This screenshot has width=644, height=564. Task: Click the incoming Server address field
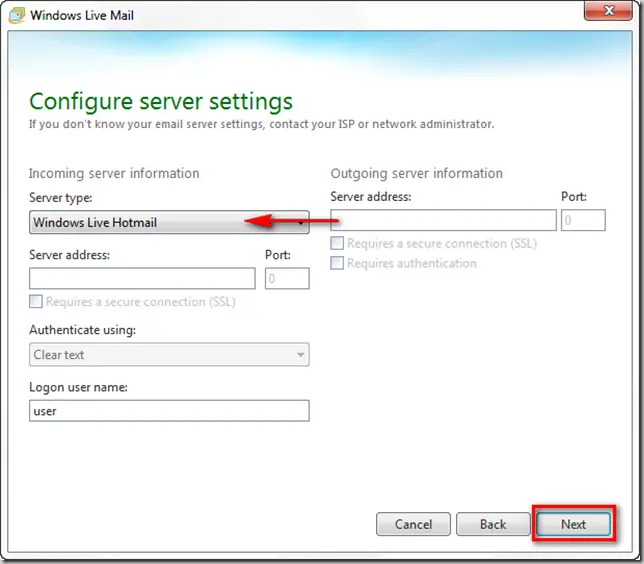click(142, 279)
